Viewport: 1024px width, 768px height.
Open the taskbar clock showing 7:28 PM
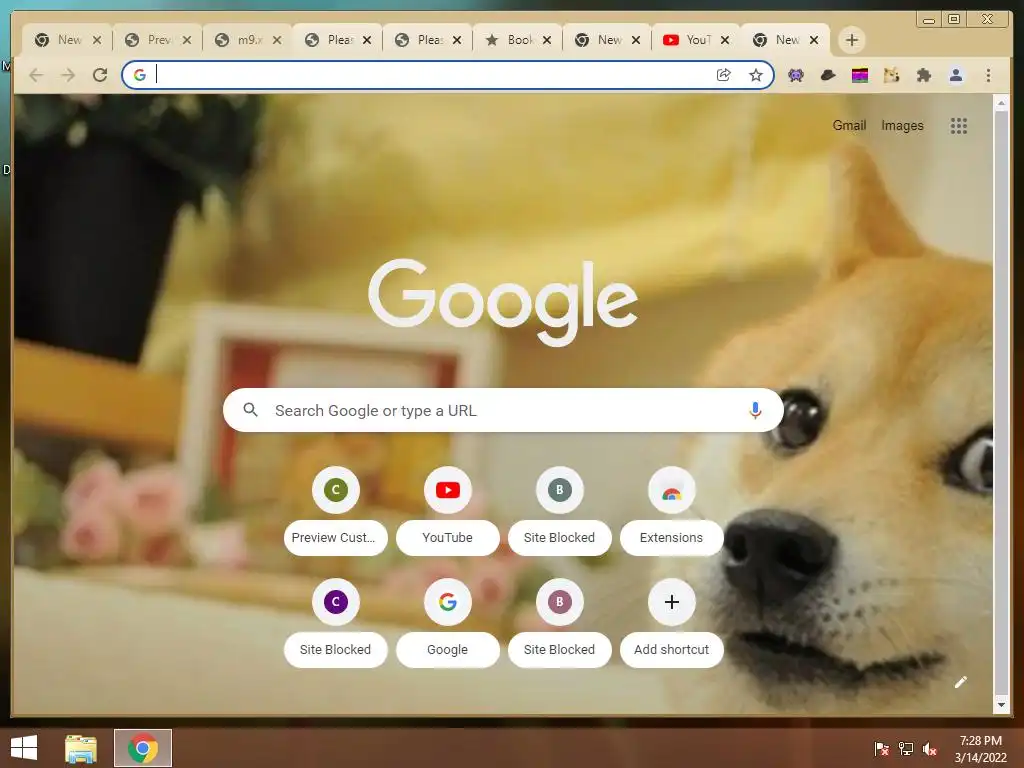click(x=980, y=748)
